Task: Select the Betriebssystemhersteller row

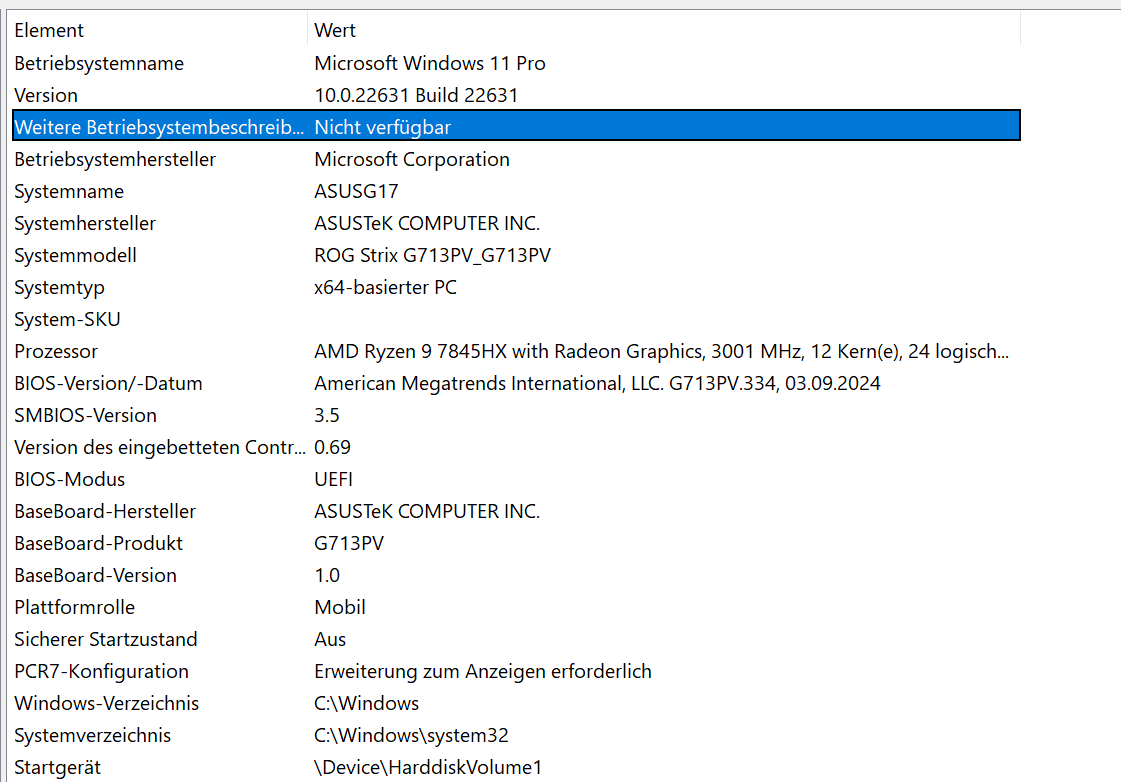Action: tap(115, 159)
